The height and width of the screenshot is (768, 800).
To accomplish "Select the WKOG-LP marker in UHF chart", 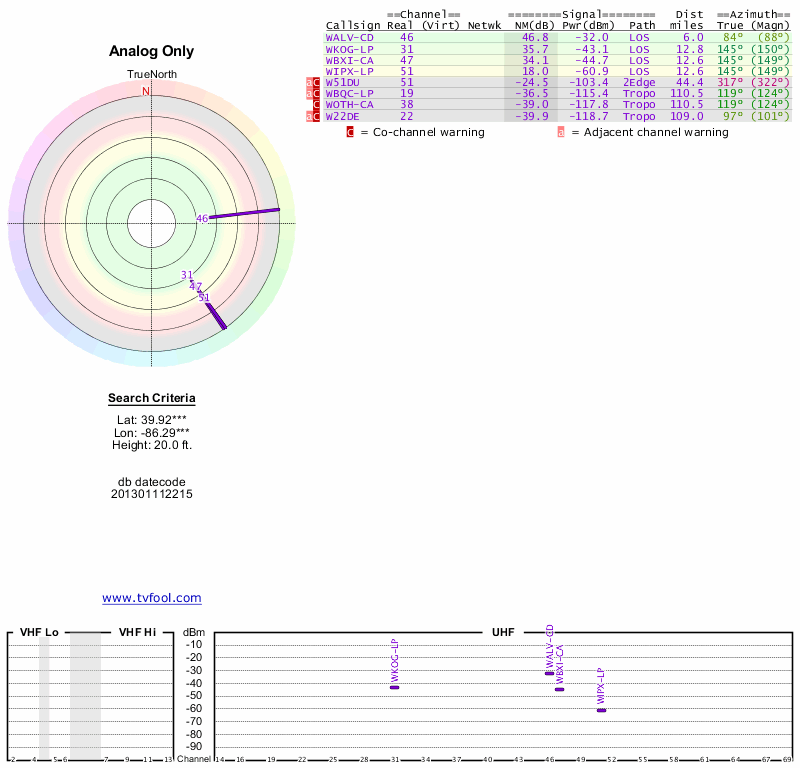I will click(394, 687).
